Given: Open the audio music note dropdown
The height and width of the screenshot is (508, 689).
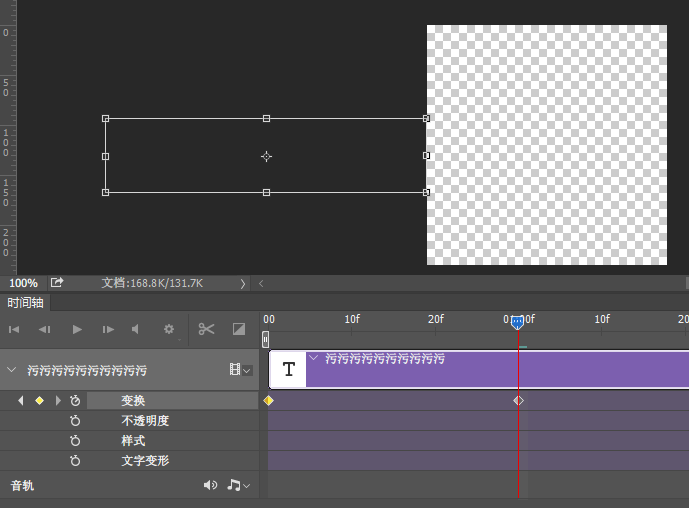Looking at the screenshot, I should click(x=238, y=485).
